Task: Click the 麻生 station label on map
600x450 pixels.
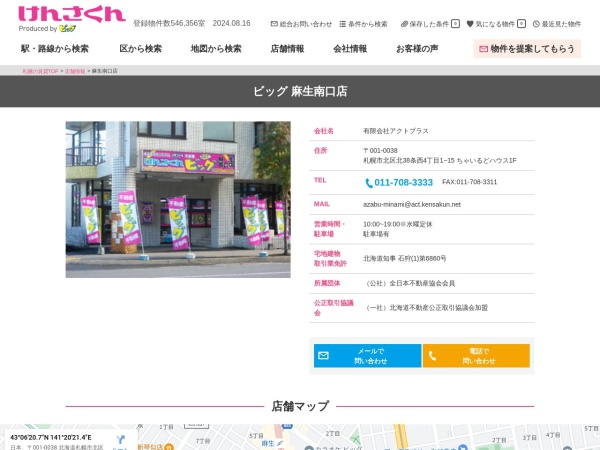Action: coord(268,443)
